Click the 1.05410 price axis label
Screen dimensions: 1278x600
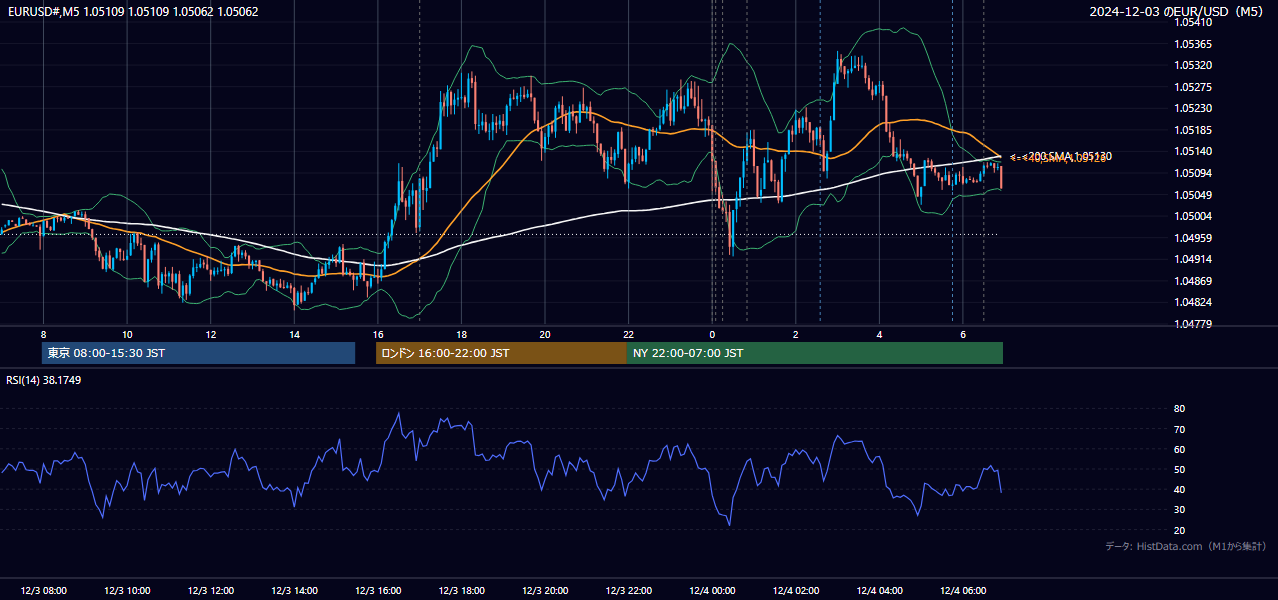pos(1193,22)
